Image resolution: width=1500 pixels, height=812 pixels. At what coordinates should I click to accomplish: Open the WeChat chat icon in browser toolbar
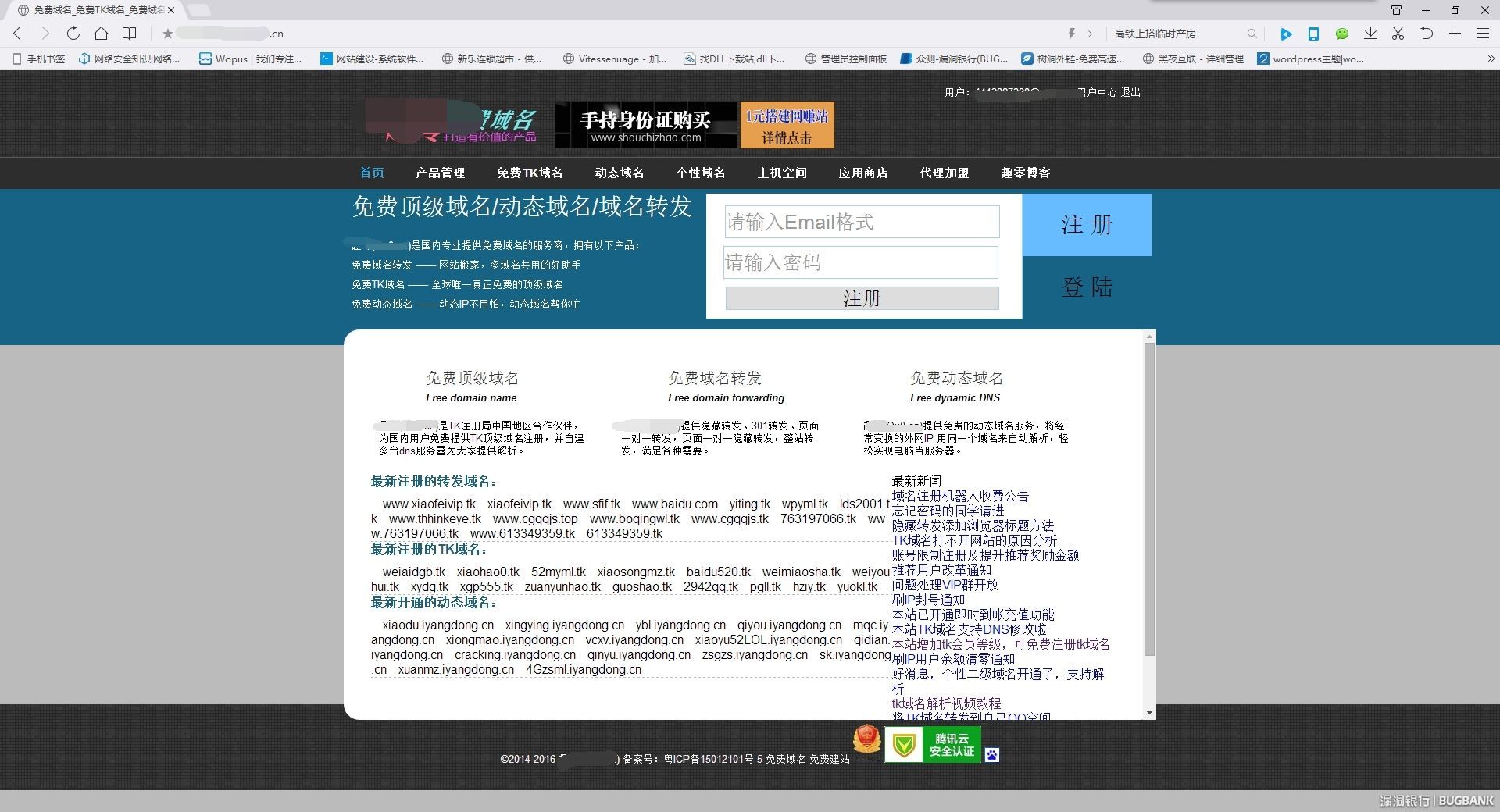pos(1342,34)
